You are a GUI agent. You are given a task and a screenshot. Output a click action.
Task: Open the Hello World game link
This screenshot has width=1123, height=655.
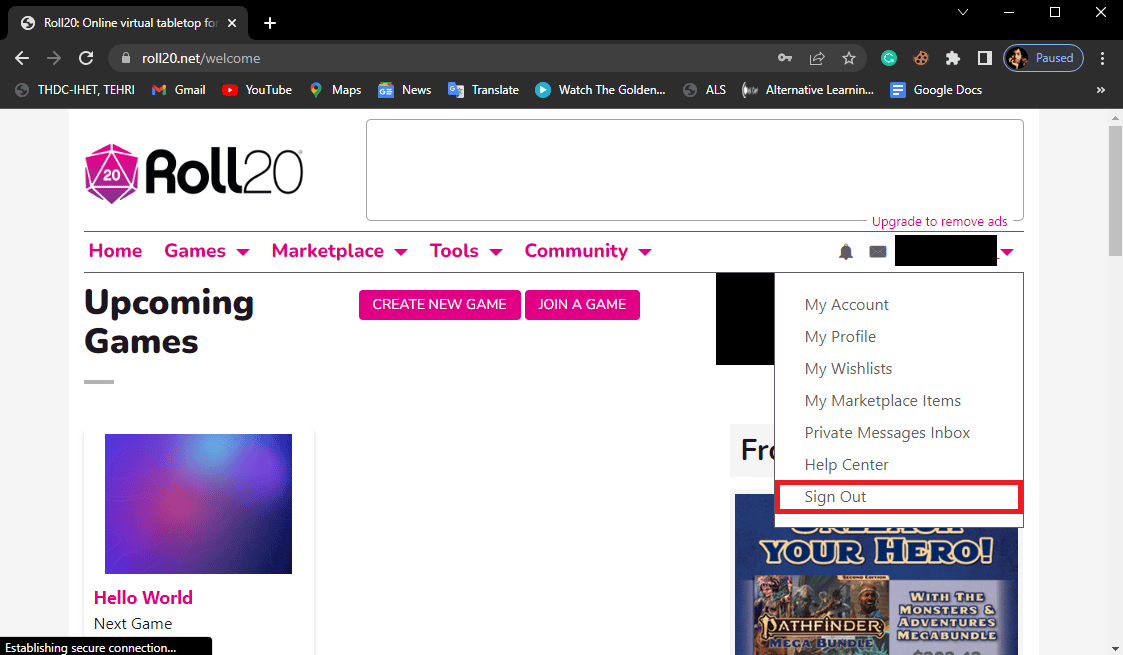coord(143,598)
